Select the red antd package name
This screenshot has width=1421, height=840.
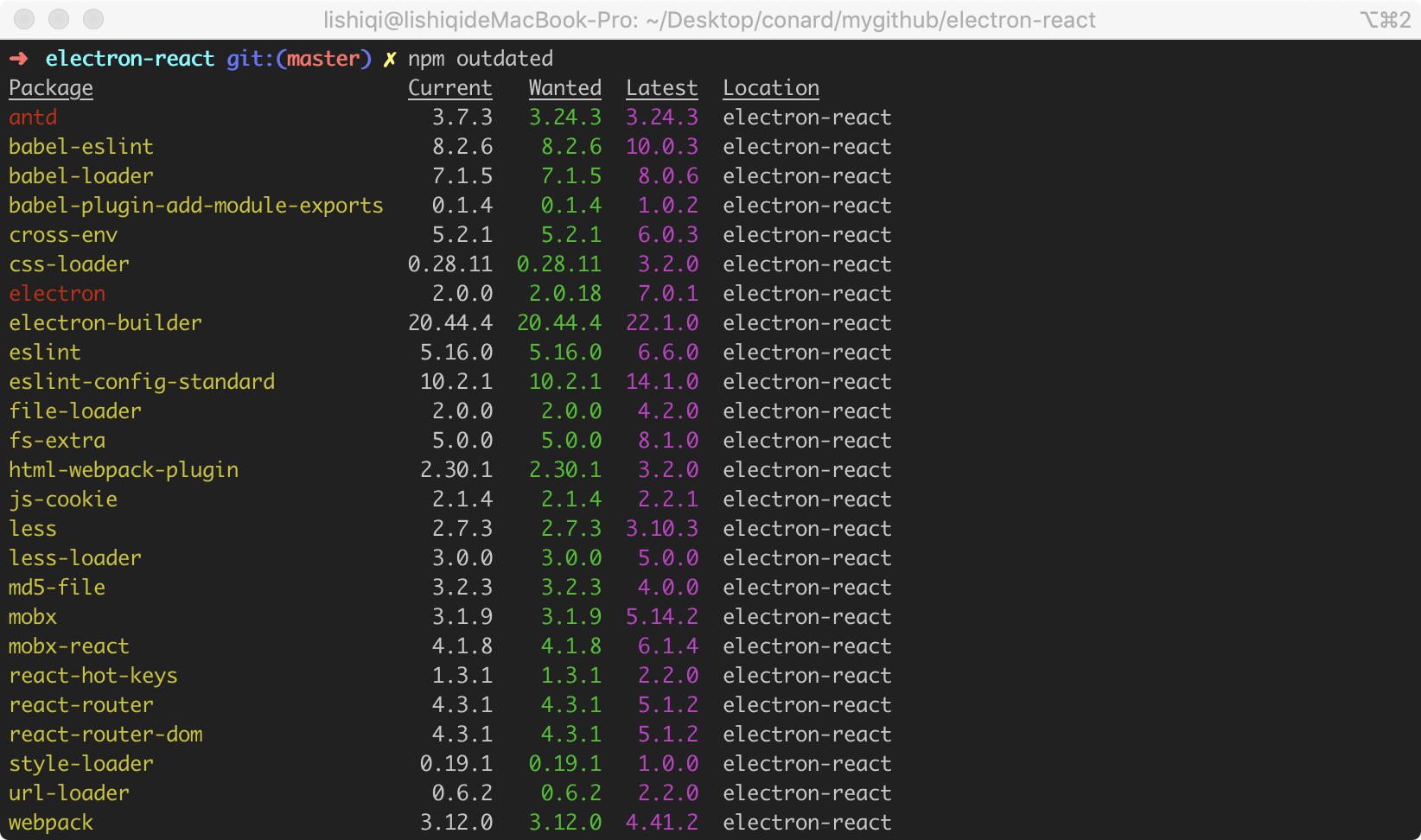[33, 118]
